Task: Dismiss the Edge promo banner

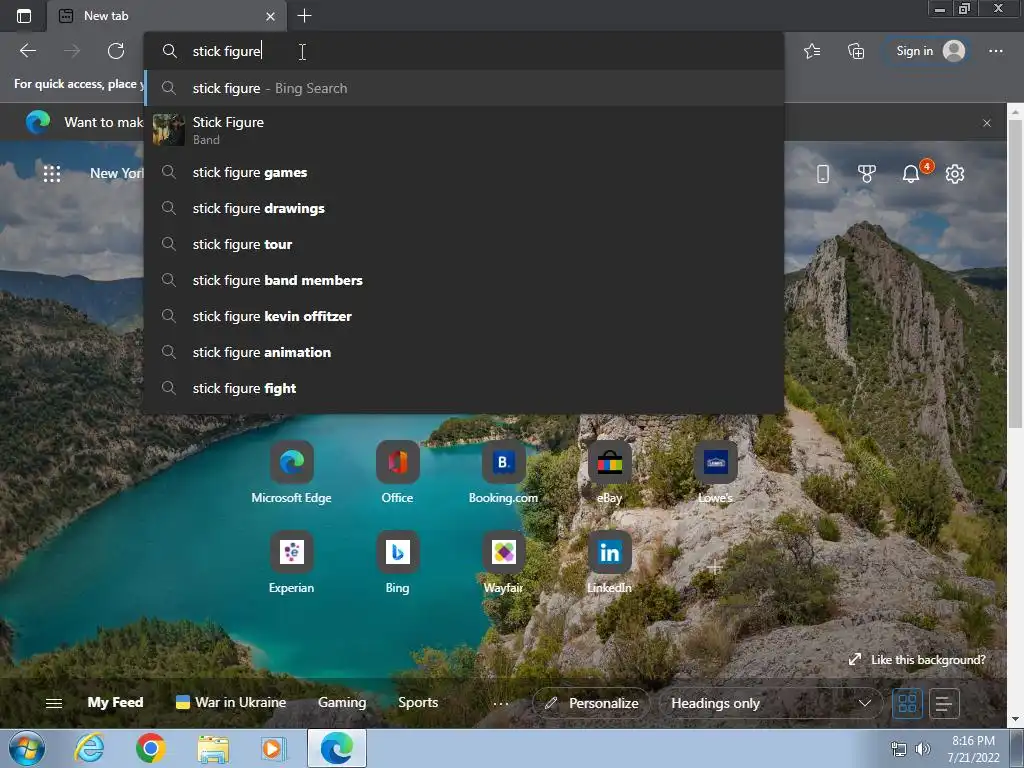Action: pos(987,123)
